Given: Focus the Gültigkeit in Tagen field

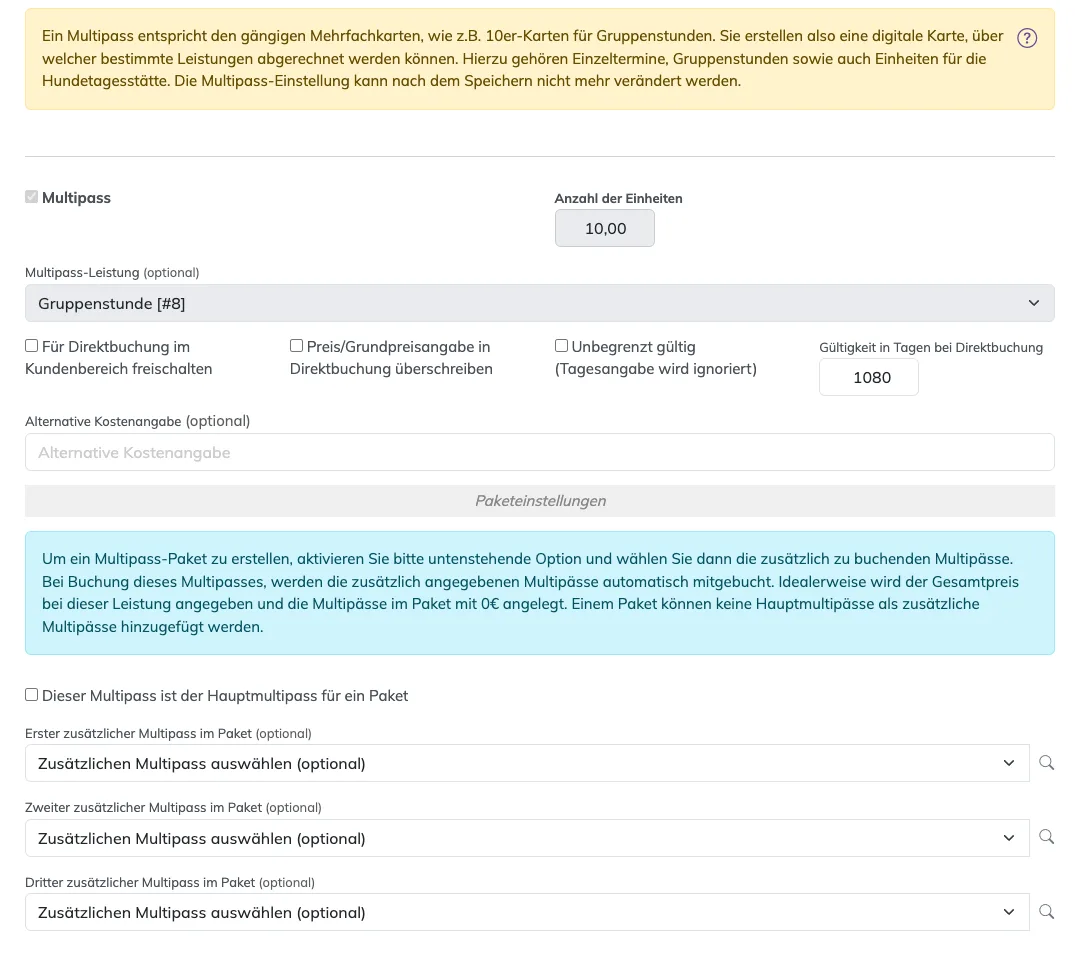Looking at the screenshot, I should (869, 377).
